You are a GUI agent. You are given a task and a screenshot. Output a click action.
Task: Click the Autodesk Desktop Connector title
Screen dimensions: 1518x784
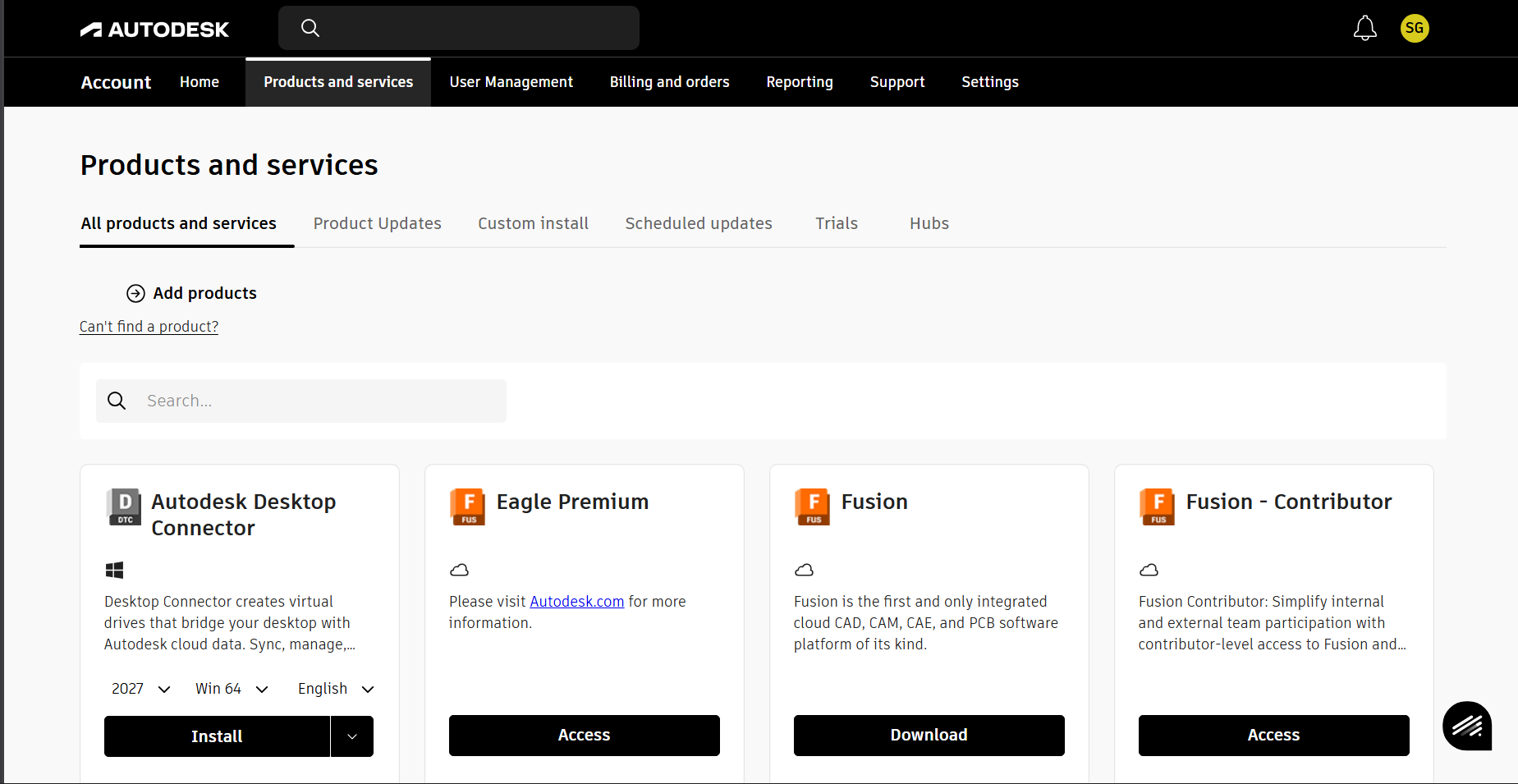coord(244,515)
